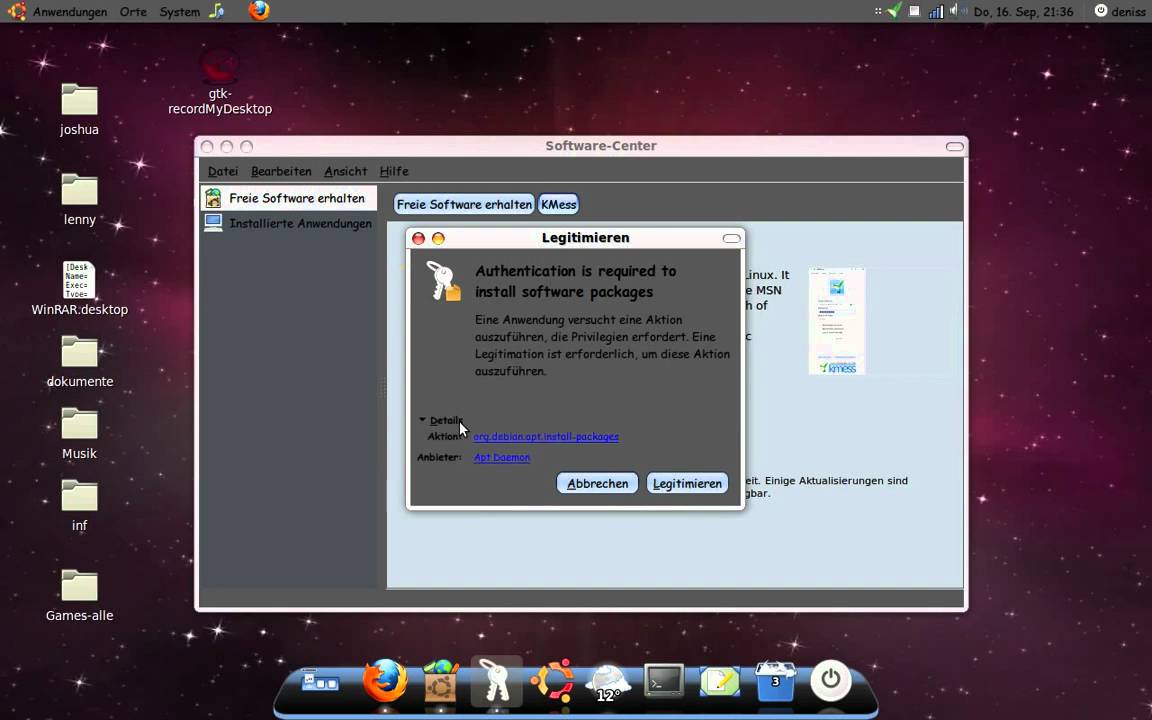The width and height of the screenshot is (1152, 720).
Task: Open the weather 12° icon in dock
Action: coord(608,683)
